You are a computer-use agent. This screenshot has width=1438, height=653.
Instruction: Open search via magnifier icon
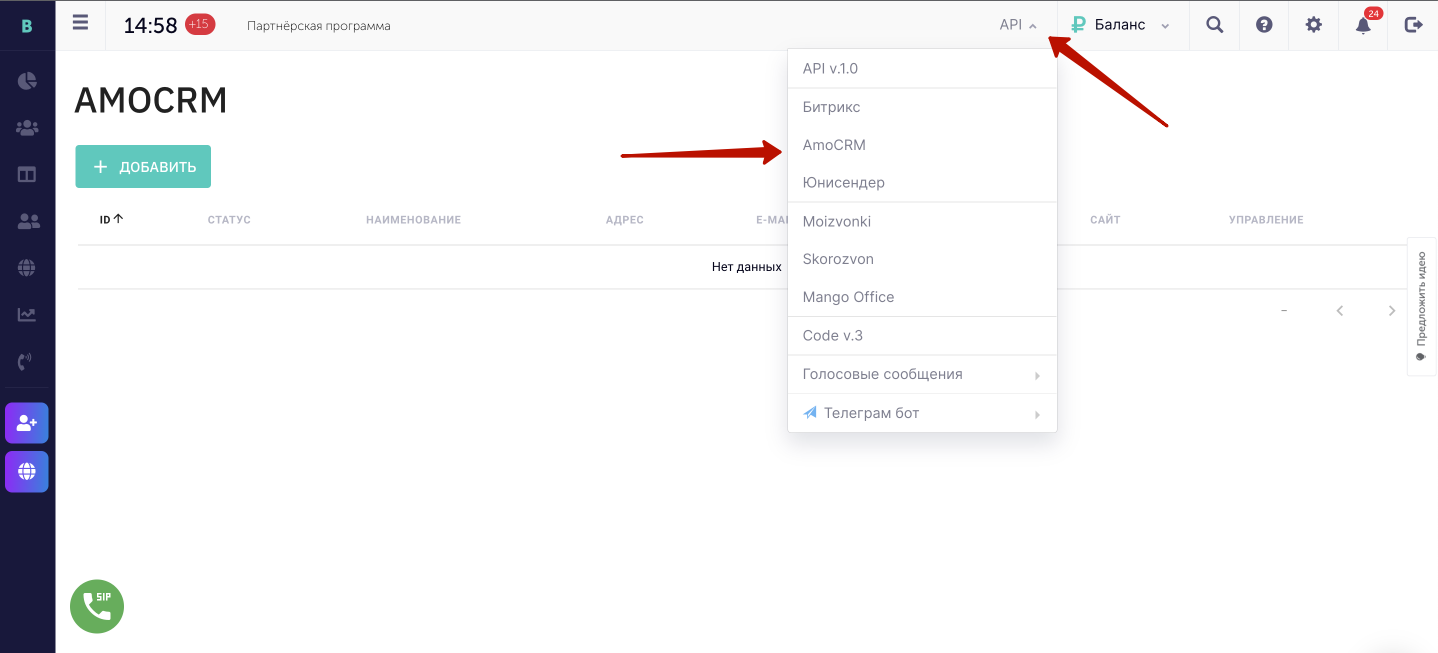1214,25
